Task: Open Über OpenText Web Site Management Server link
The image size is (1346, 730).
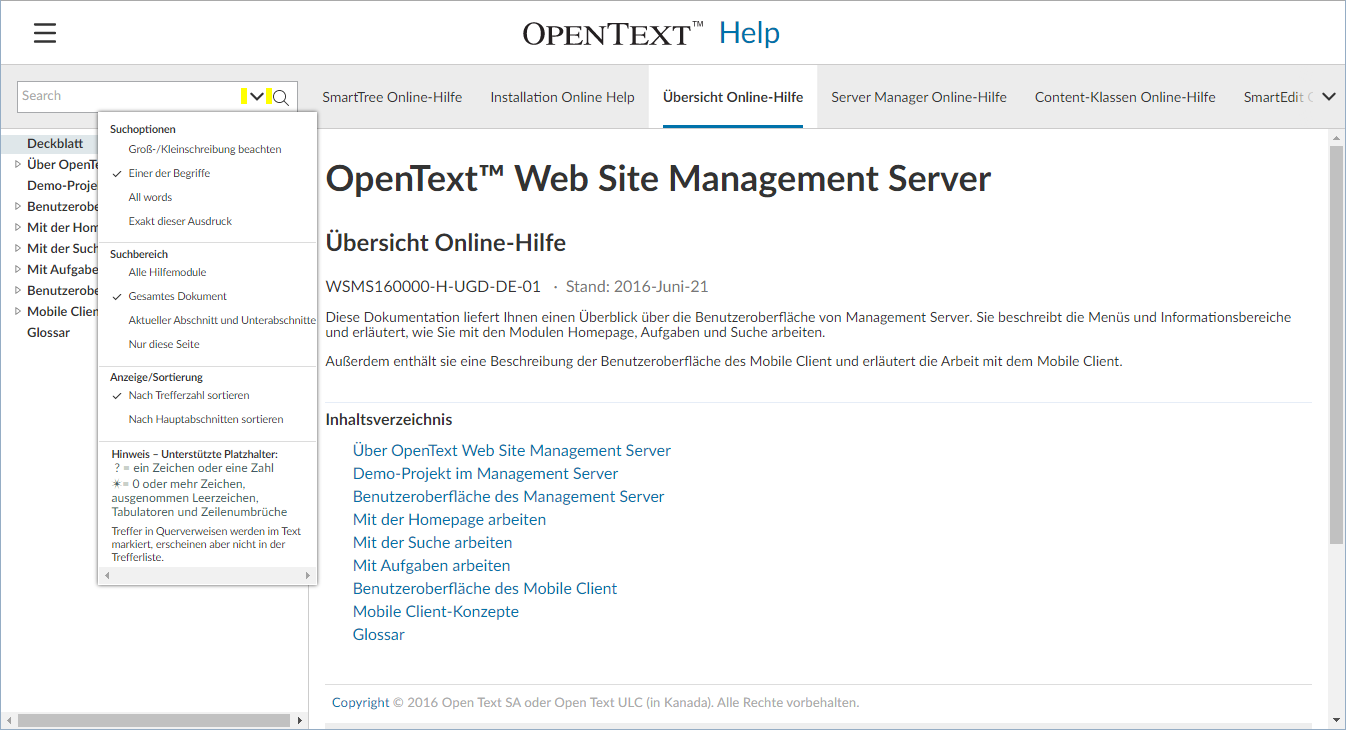Action: (512, 450)
